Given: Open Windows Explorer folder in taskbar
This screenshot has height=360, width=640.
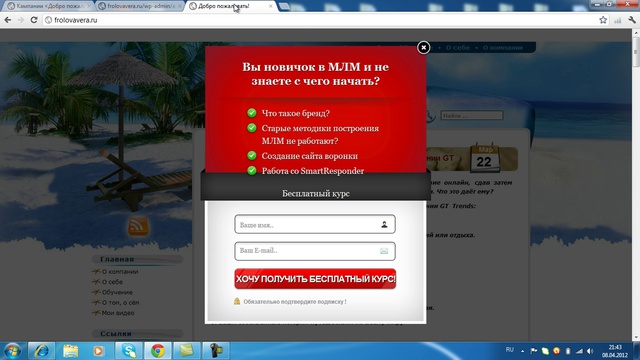Looking at the screenshot, I should [70, 351].
